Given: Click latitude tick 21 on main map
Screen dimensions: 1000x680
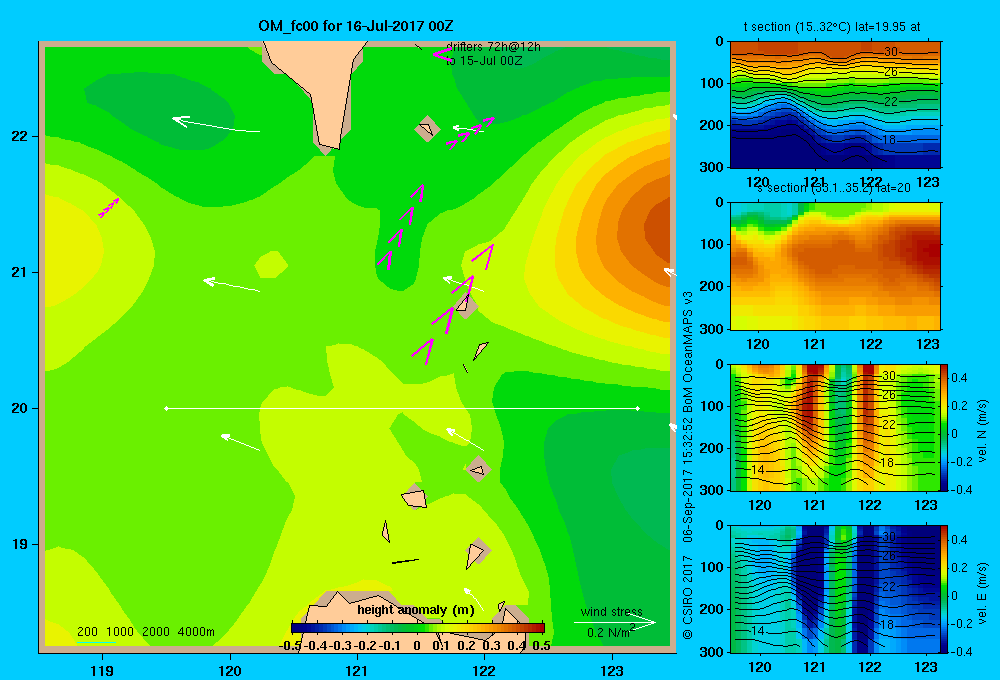Looking at the screenshot, I should click(x=20, y=272).
